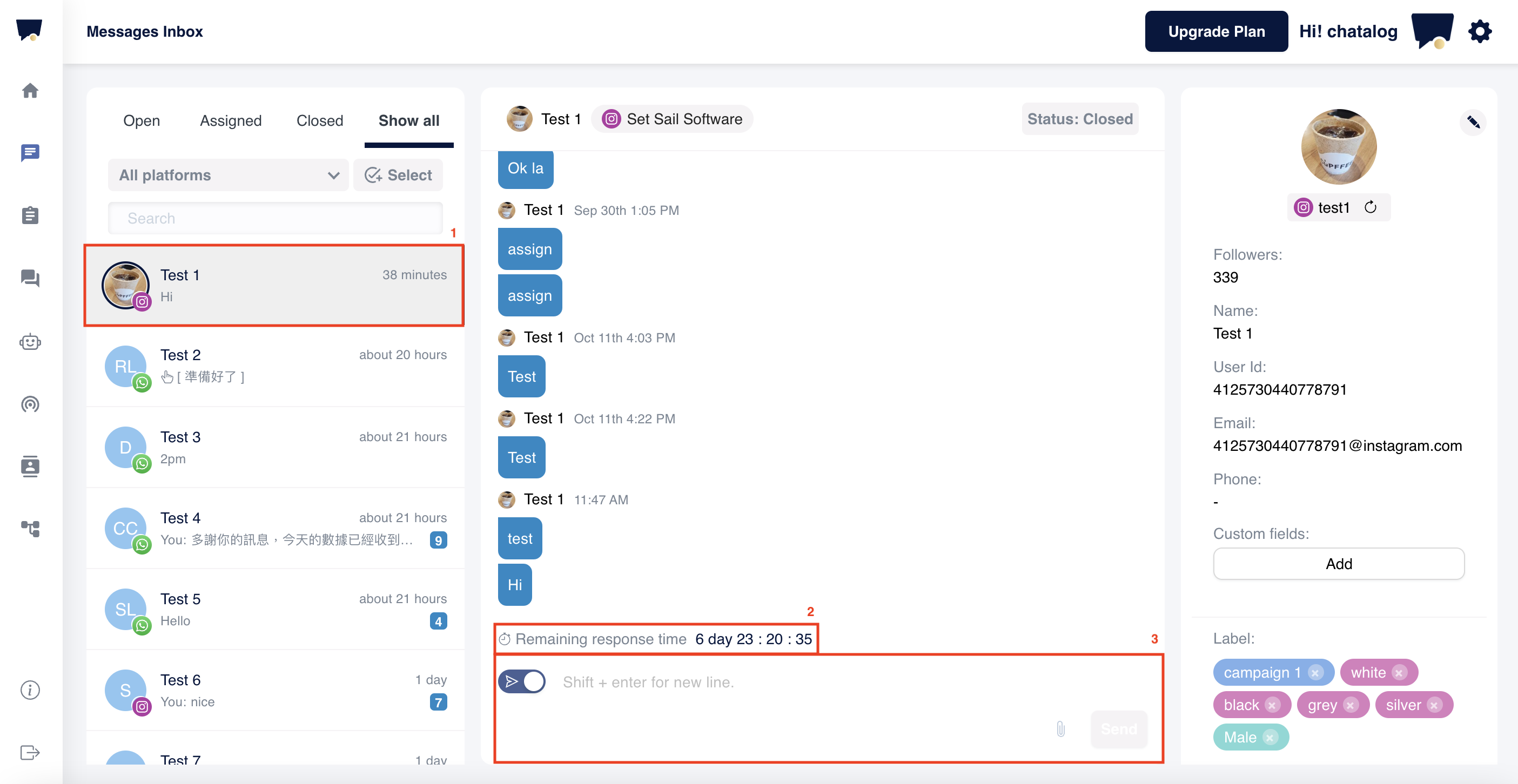Click the Messages Inbox page title
This screenshot has height=784, width=1518.
tap(145, 31)
